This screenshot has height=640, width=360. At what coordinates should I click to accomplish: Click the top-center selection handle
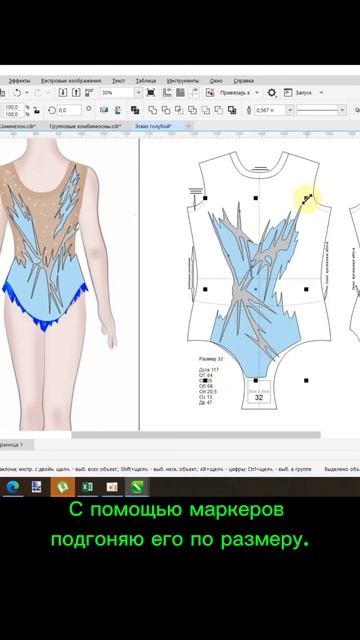click(256, 198)
